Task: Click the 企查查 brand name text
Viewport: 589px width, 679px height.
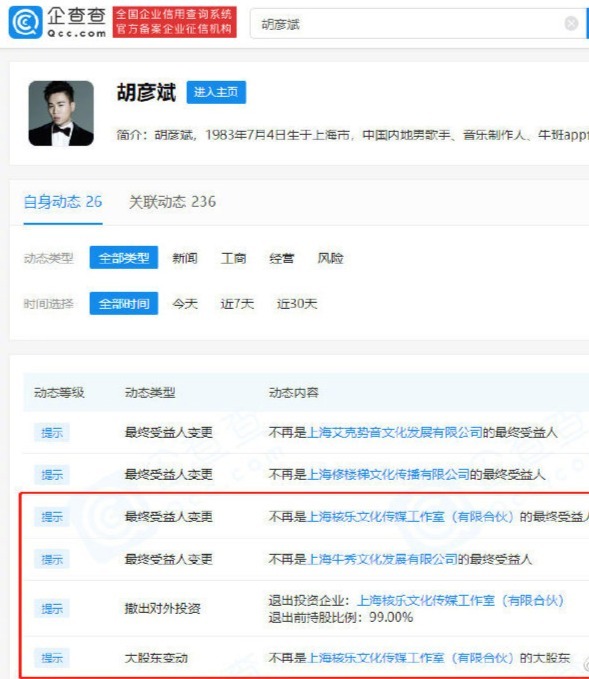Action: [77, 16]
